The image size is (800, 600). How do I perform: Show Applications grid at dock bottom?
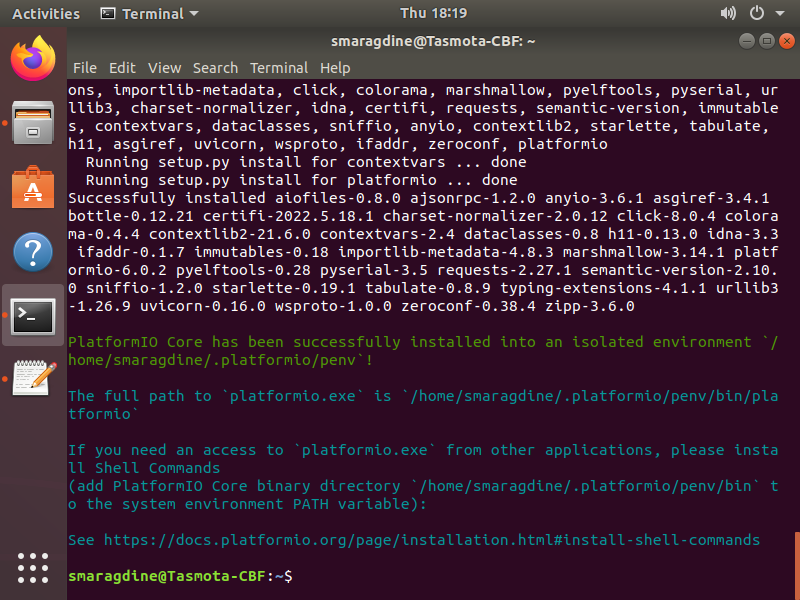click(33, 568)
